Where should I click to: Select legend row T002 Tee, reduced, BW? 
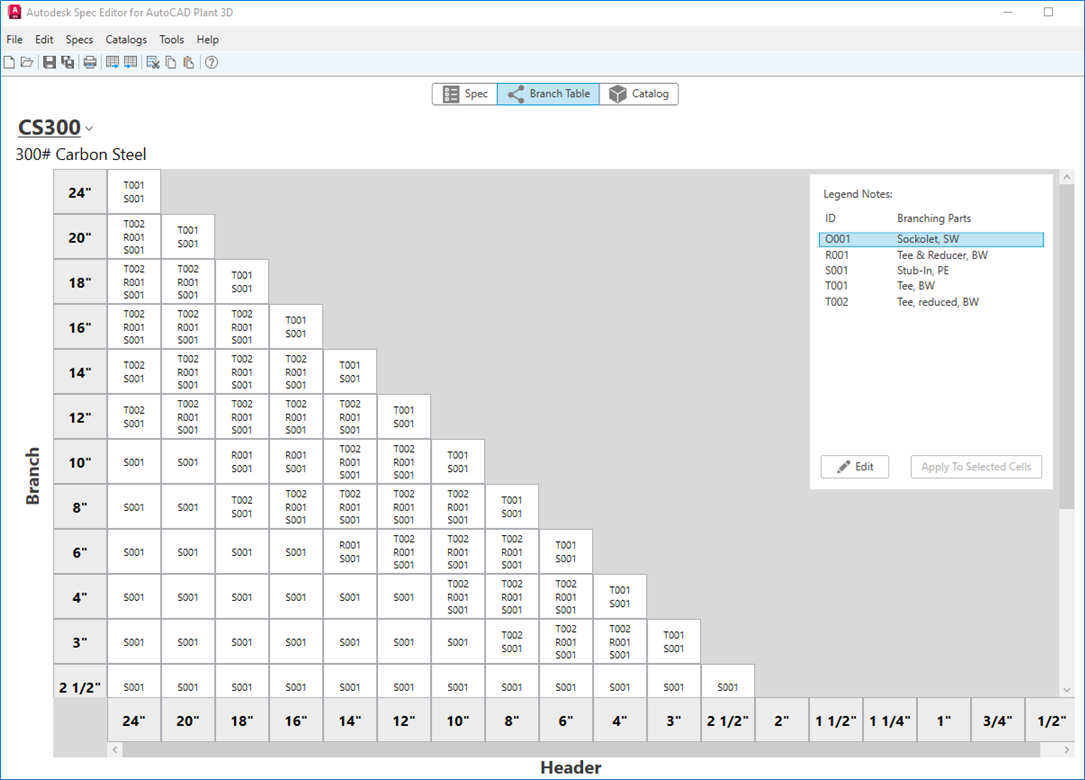(931, 302)
